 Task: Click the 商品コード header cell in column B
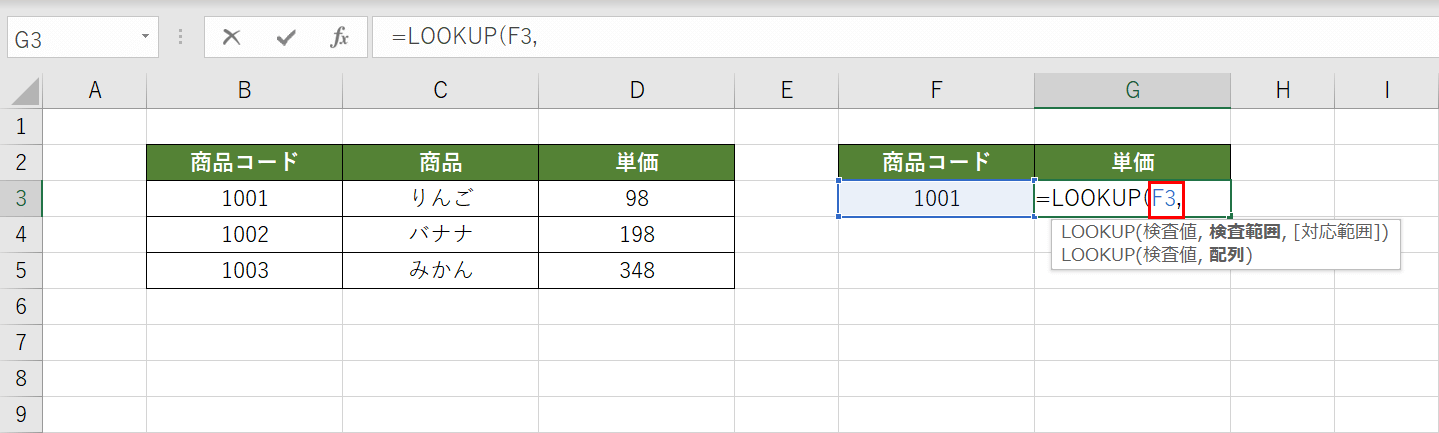[244, 162]
